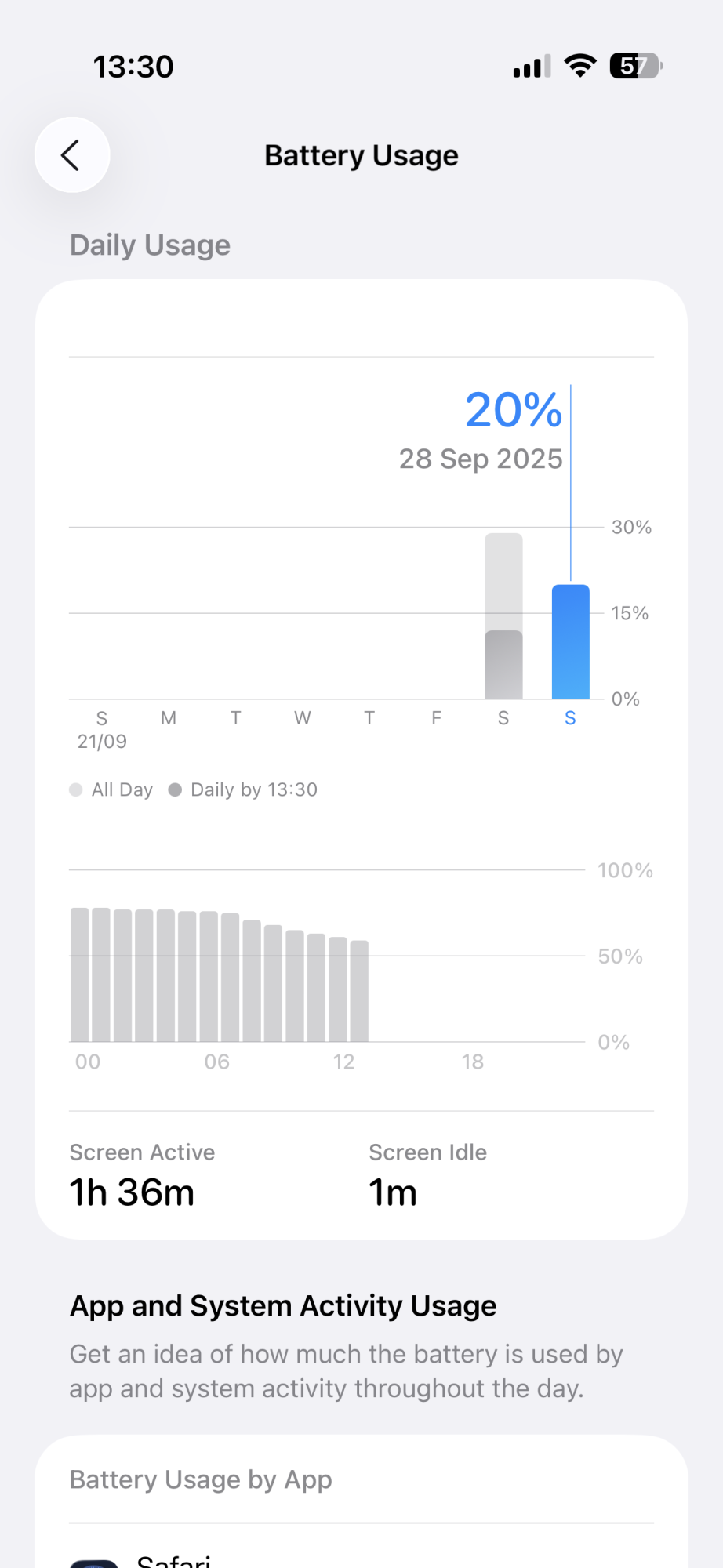Tap the Daily by 13:30 legend dot
723x1568 pixels.
175,789
